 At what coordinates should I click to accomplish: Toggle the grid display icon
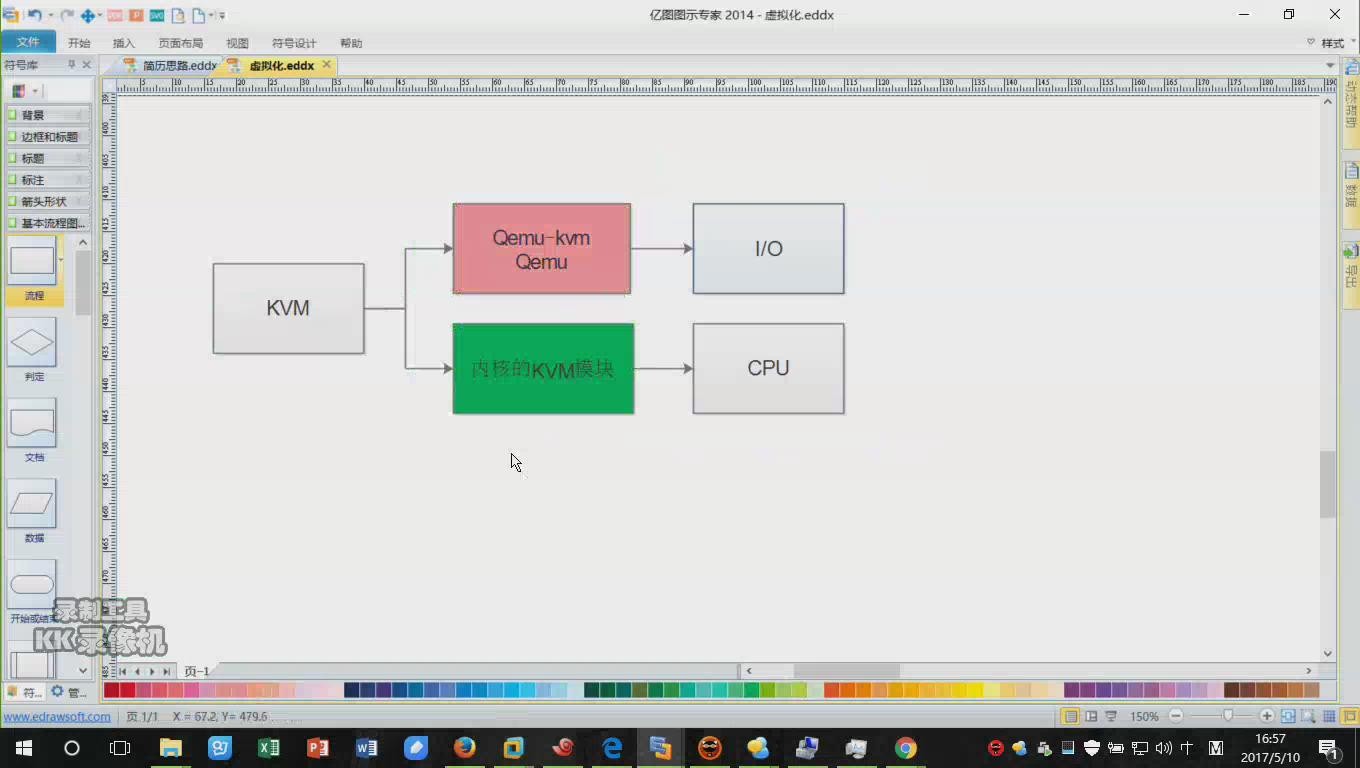[1329, 716]
